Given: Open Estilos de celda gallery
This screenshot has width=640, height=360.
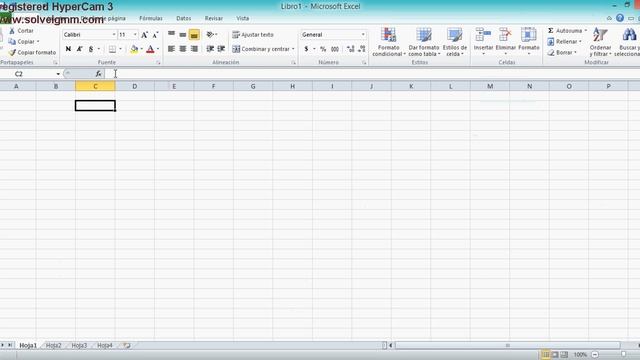Looking at the screenshot, I should point(455,42).
